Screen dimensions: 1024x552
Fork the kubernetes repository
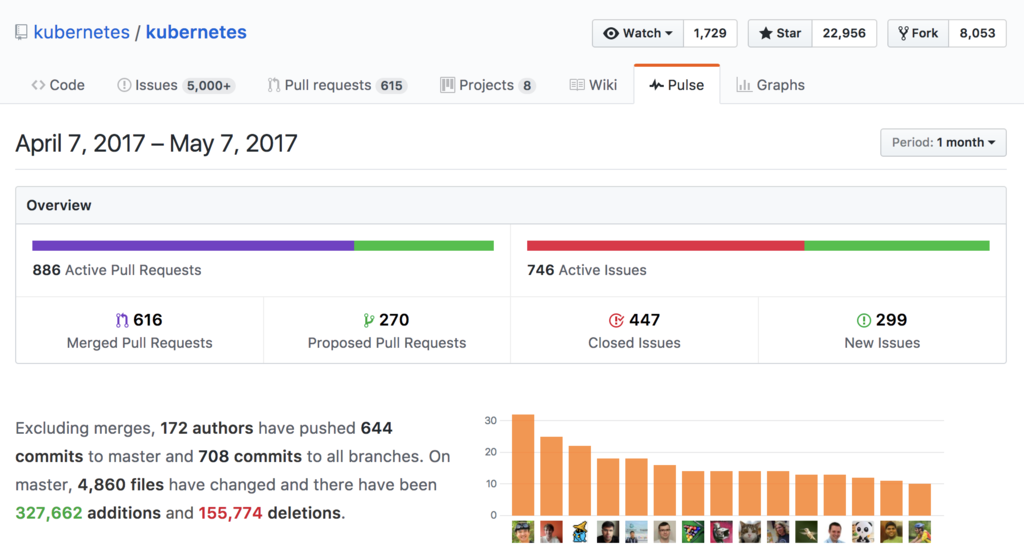point(918,33)
